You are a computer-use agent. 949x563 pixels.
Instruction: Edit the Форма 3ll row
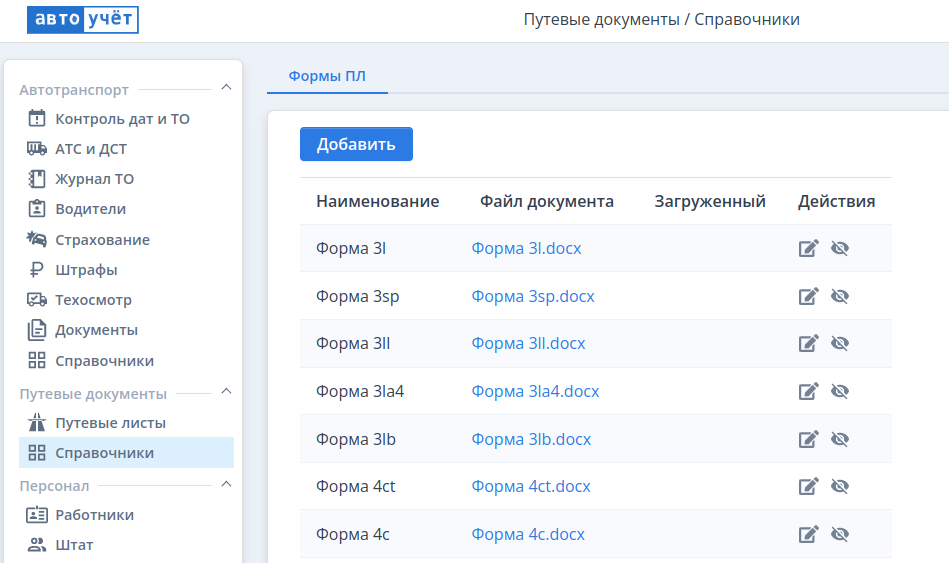(x=809, y=343)
